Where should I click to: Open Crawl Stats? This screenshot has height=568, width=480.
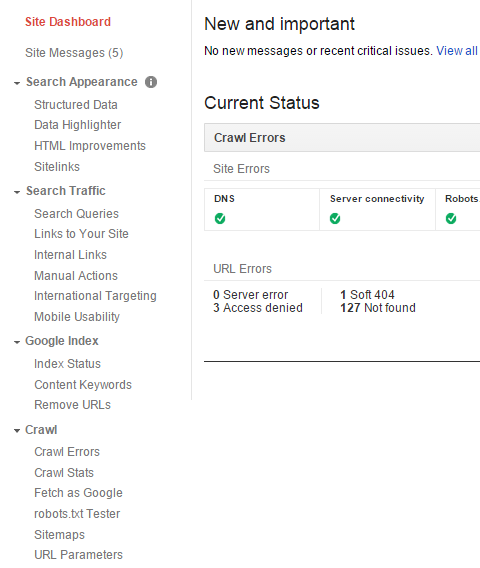pyautogui.click(x=64, y=473)
